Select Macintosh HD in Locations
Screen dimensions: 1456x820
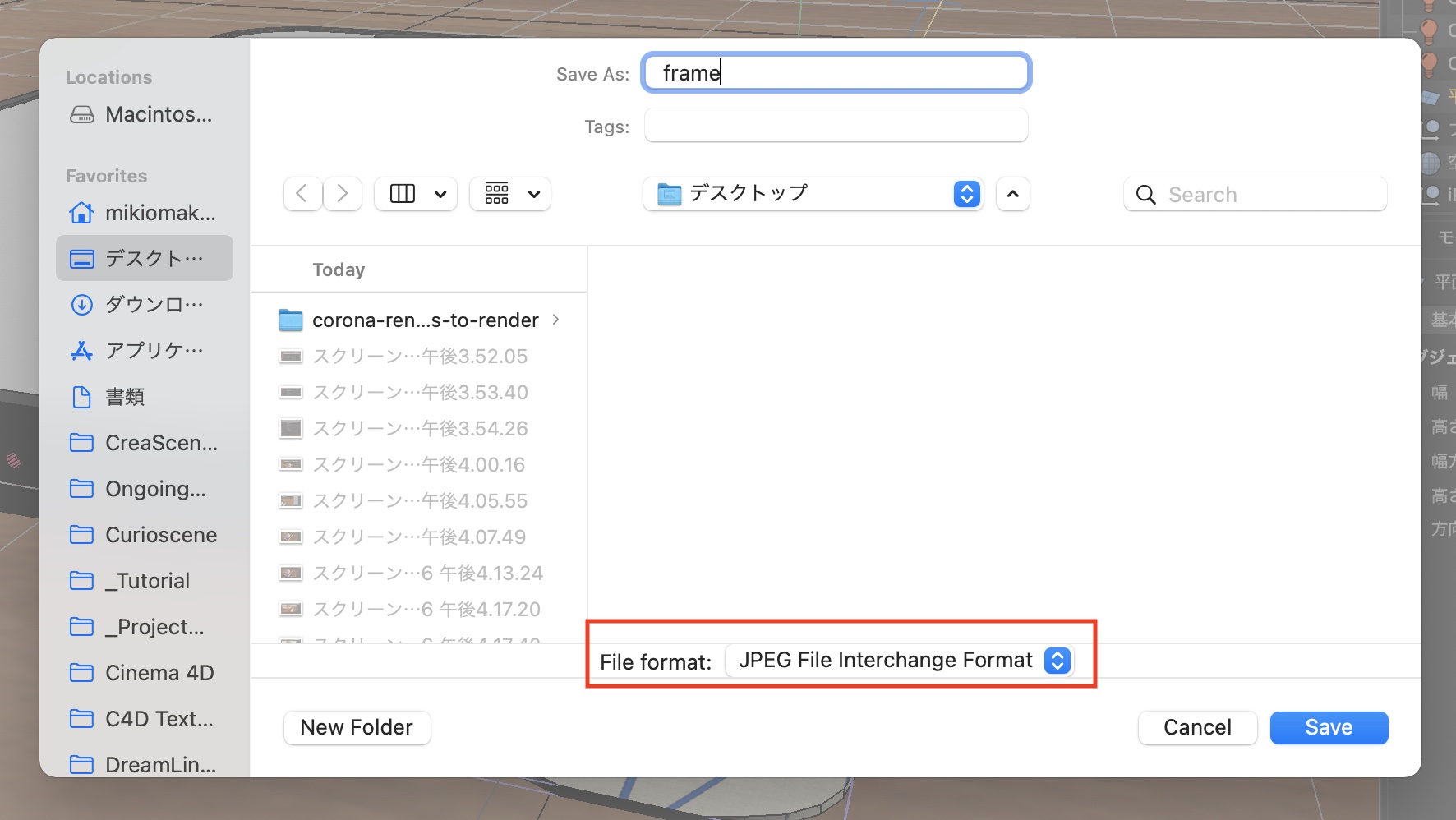144,114
